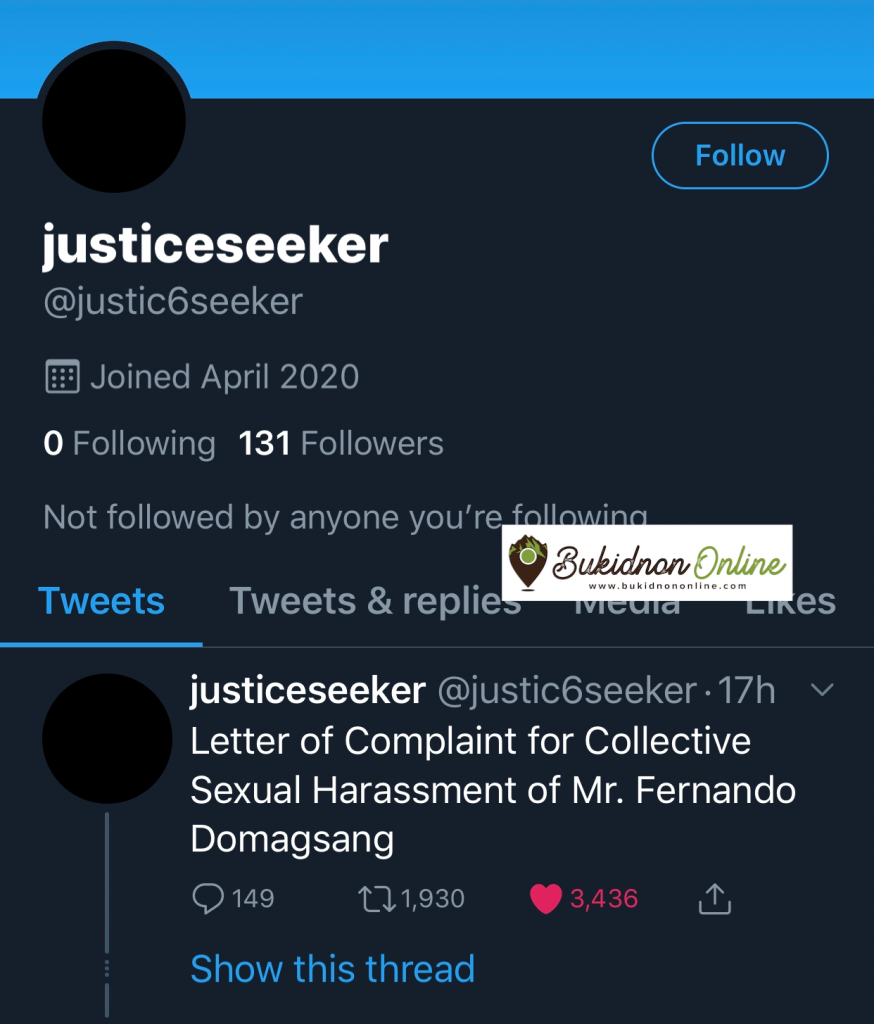Click the reply speech bubble icon
Viewport: 874px width, 1024px height.
[208, 899]
